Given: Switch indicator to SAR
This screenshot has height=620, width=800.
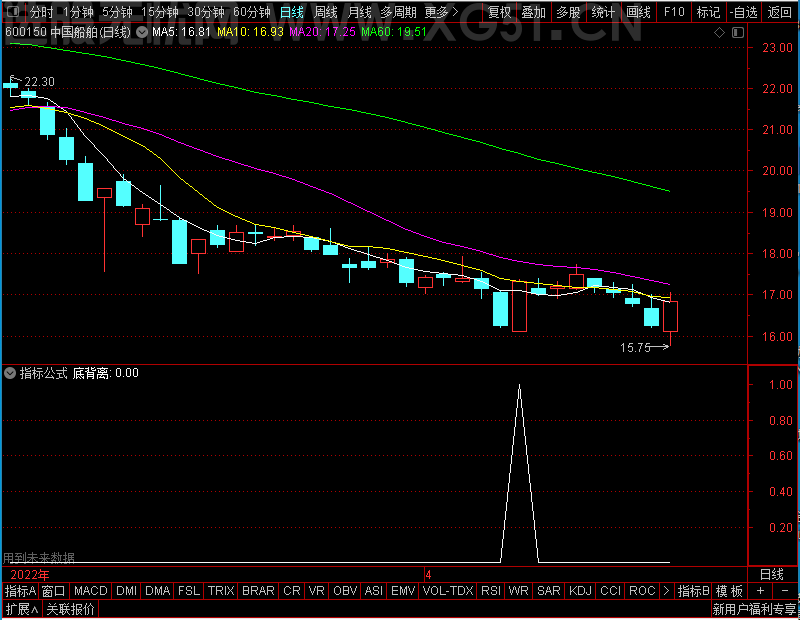Looking at the screenshot, I should [548, 591].
